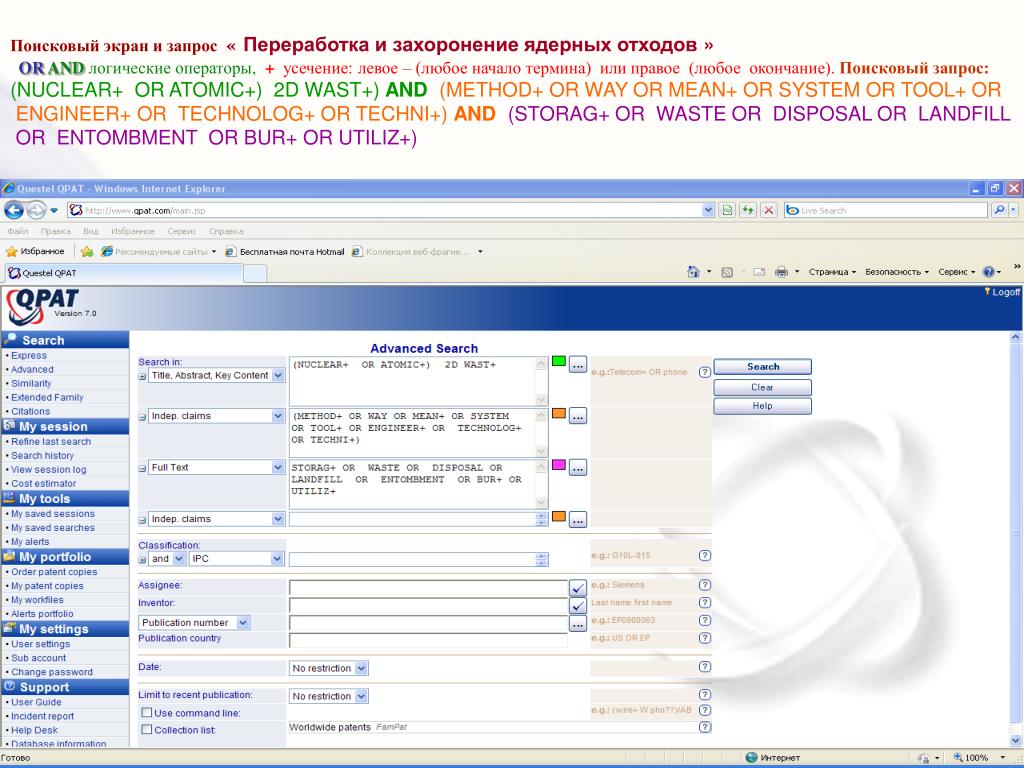Enable the Collection list checkbox
The width and height of the screenshot is (1024, 768).
[147, 729]
